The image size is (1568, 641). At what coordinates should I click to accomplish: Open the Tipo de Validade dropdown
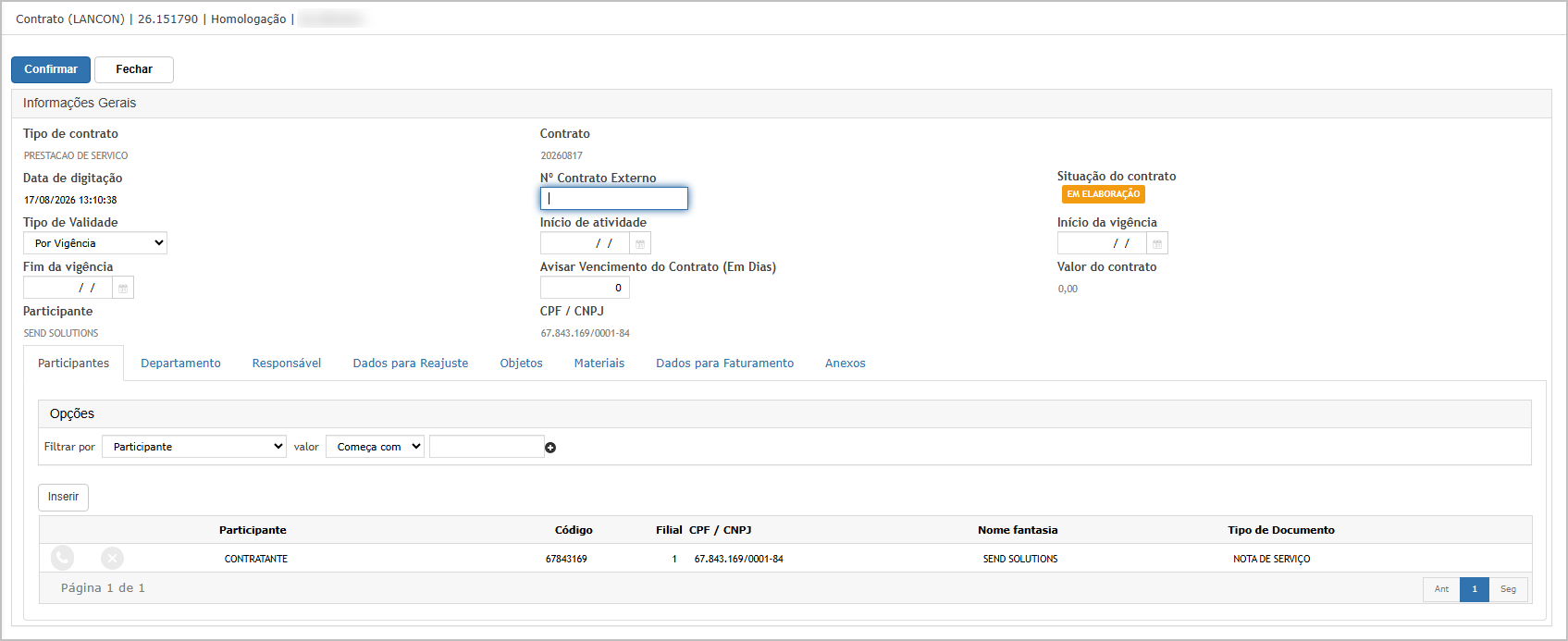(95, 243)
